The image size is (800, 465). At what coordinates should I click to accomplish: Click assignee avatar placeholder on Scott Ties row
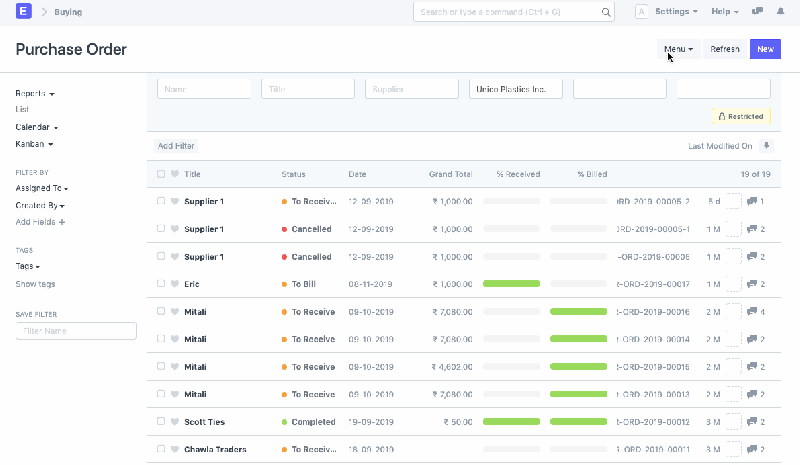pos(733,422)
